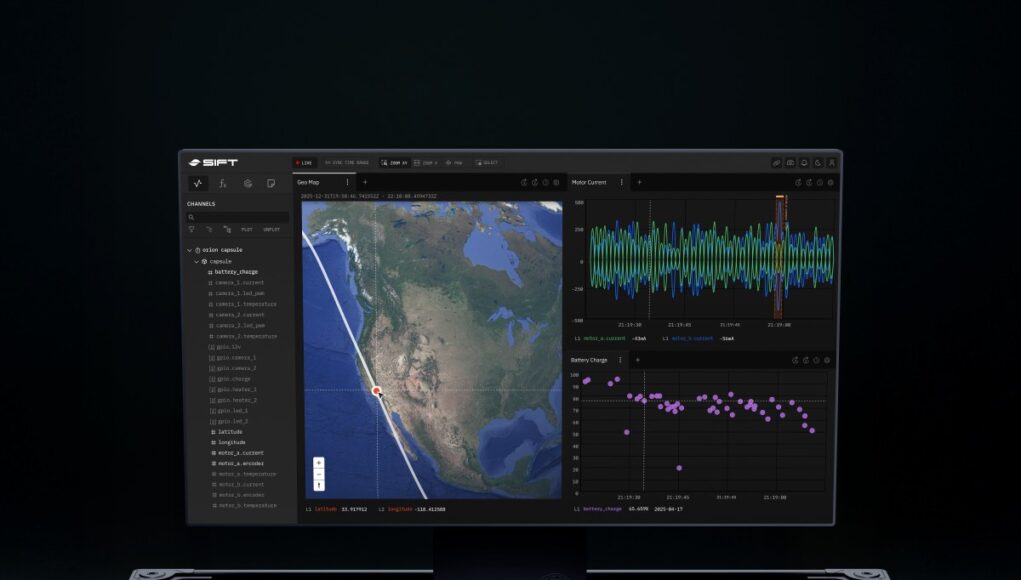Image resolution: width=1021 pixels, height=580 pixels.
Task: Toggle dark mode moon icon
Action: click(818, 162)
